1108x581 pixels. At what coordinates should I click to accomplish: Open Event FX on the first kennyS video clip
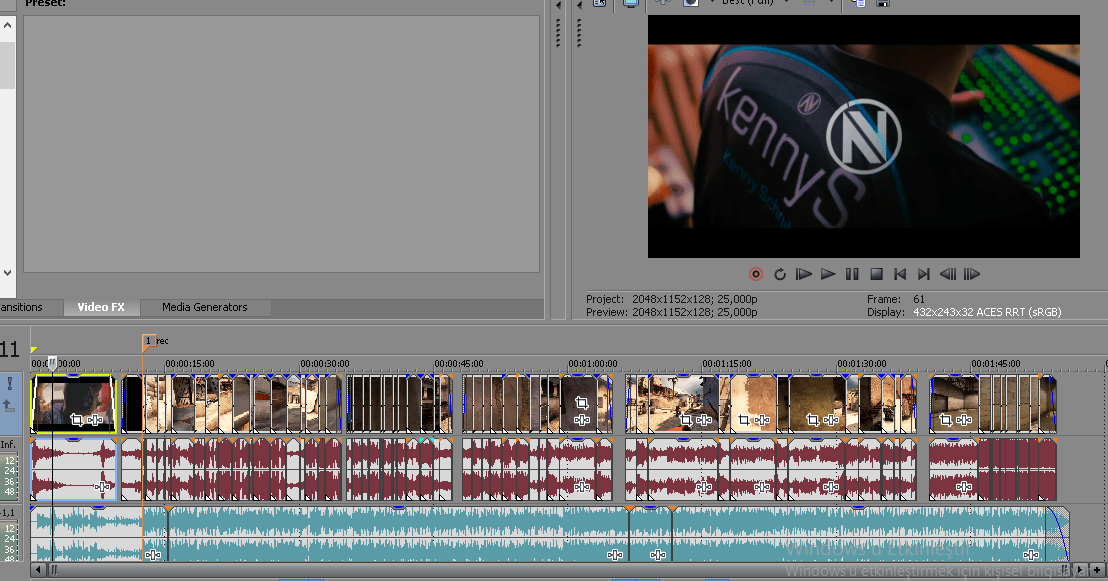click(x=95, y=421)
